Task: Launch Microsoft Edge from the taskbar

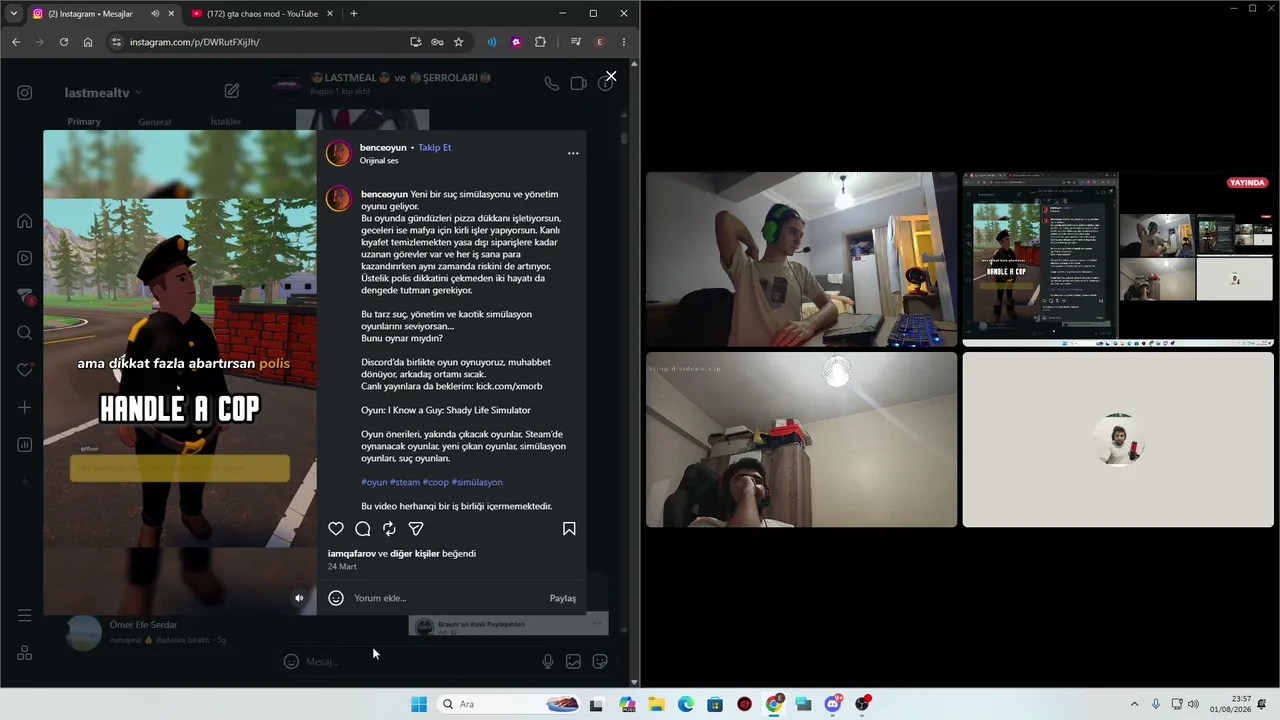Action: coord(686,704)
